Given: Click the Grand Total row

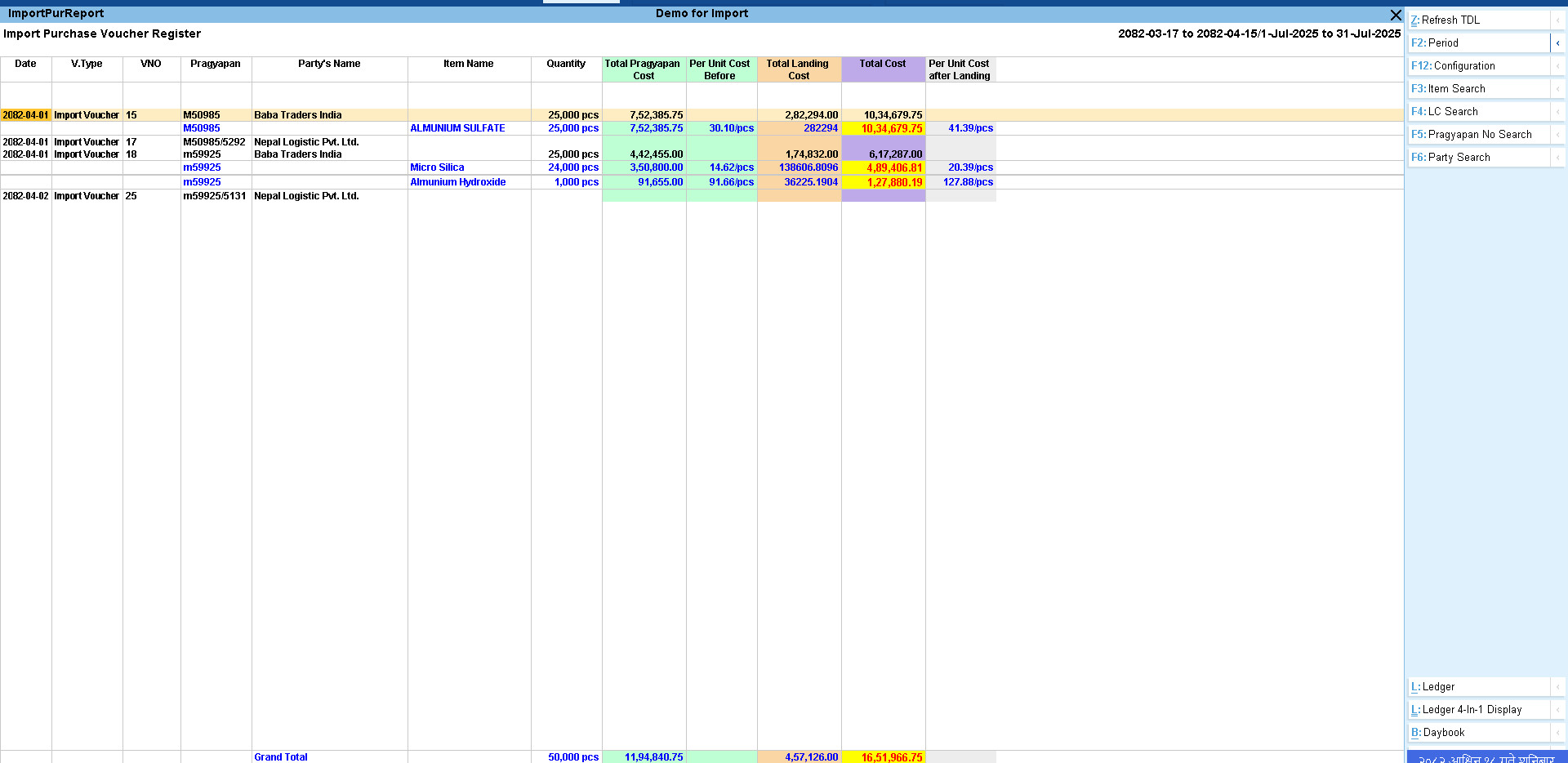Looking at the screenshot, I should click(x=280, y=756).
